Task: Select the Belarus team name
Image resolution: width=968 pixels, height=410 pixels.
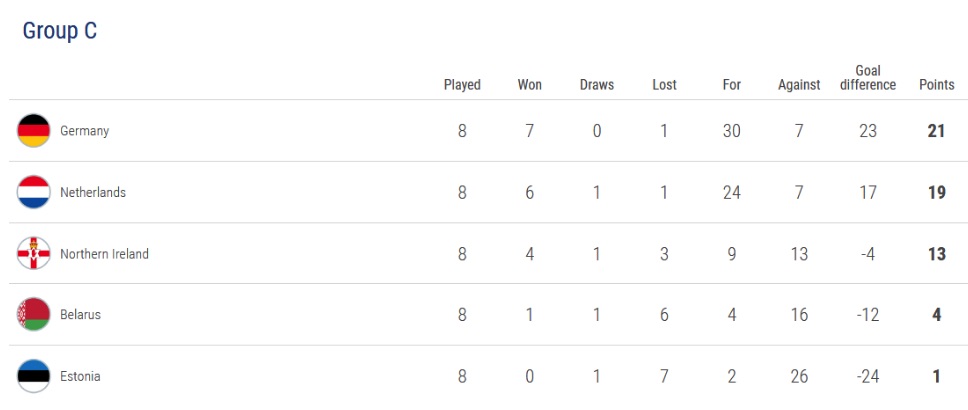Action: pyautogui.click(x=80, y=315)
